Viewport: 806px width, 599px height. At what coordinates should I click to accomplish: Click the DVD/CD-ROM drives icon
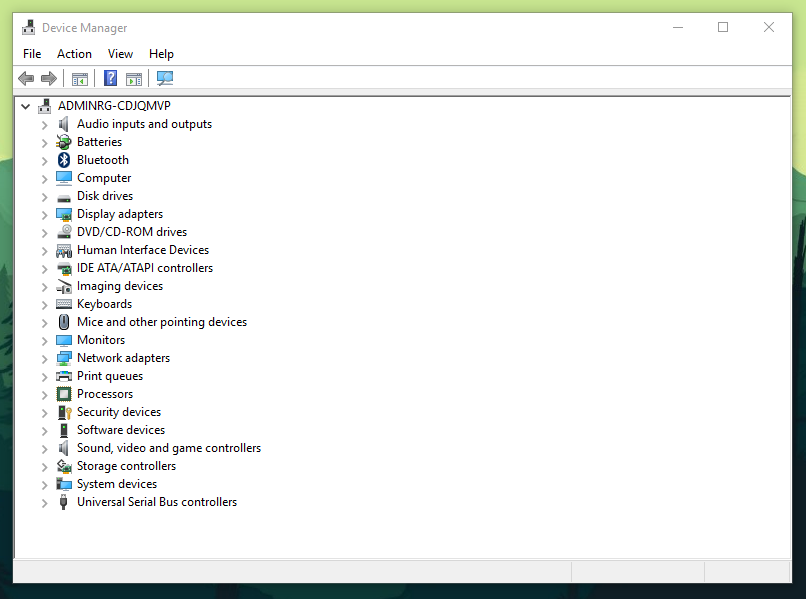[x=64, y=232]
